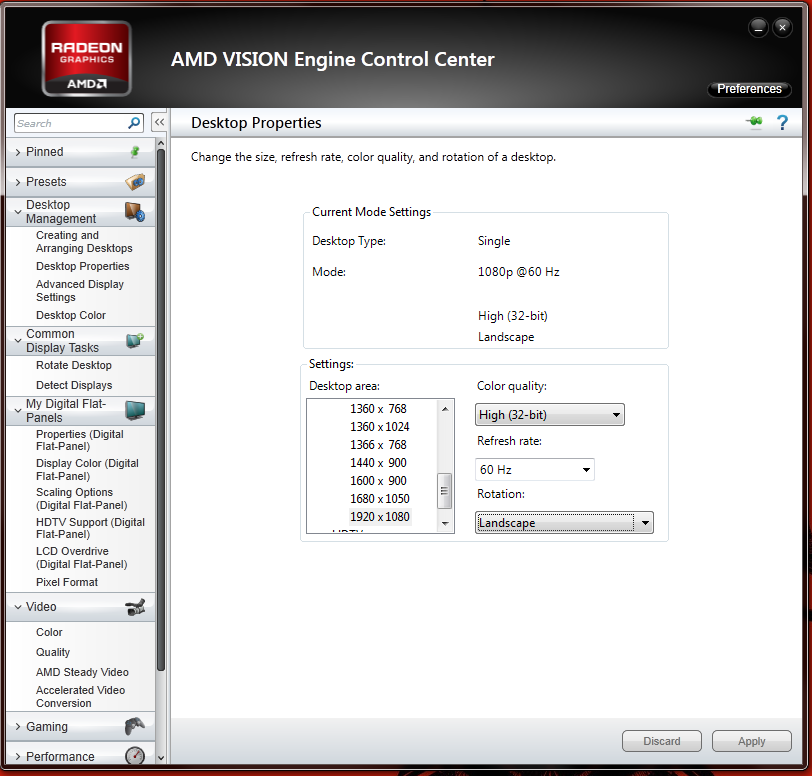Click the Presets icon
Image resolution: width=812 pixels, height=776 pixels.
(x=135, y=182)
